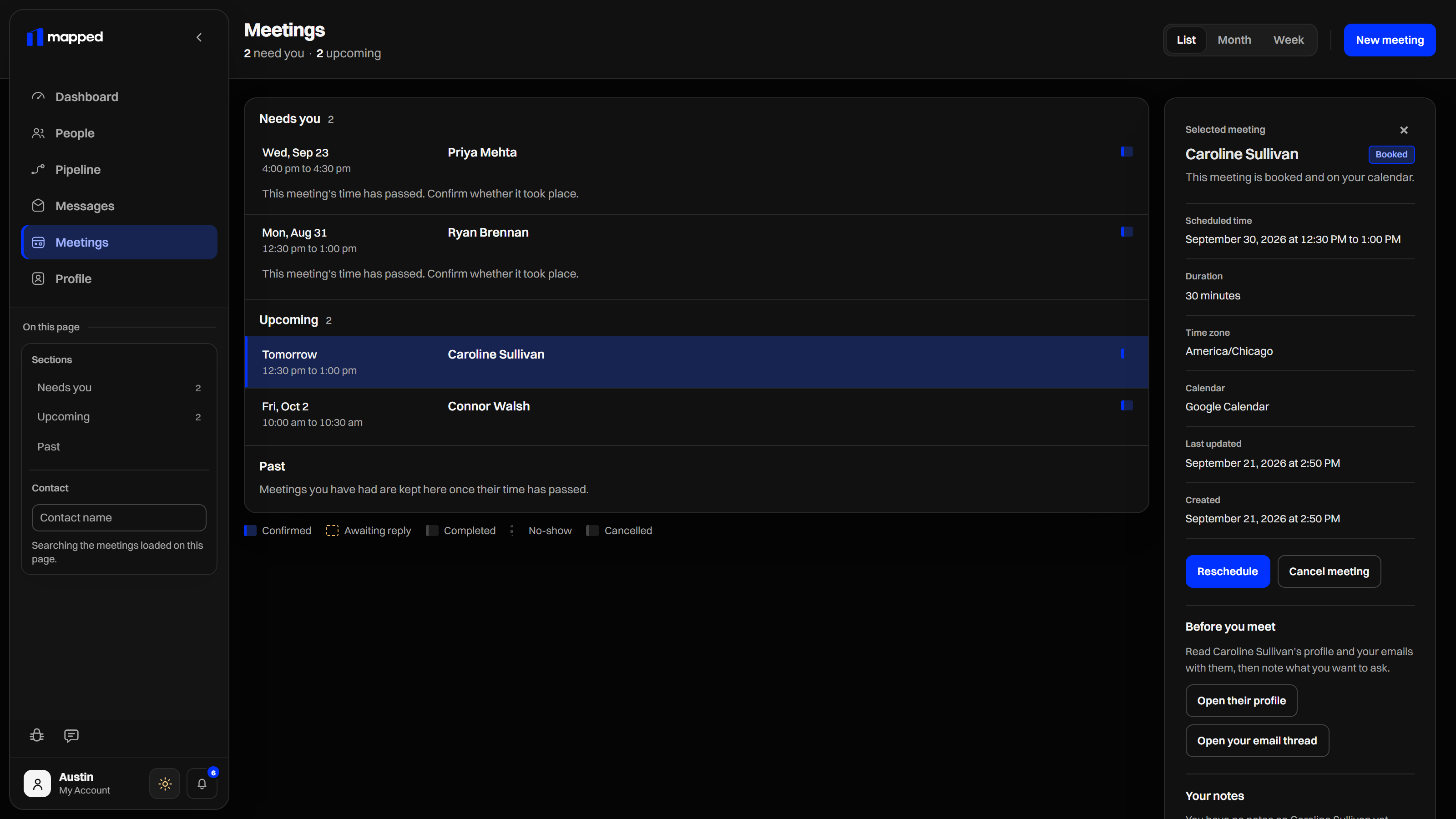
Task: Open notifications bell with 6 badge
Action: coord(202,784)
